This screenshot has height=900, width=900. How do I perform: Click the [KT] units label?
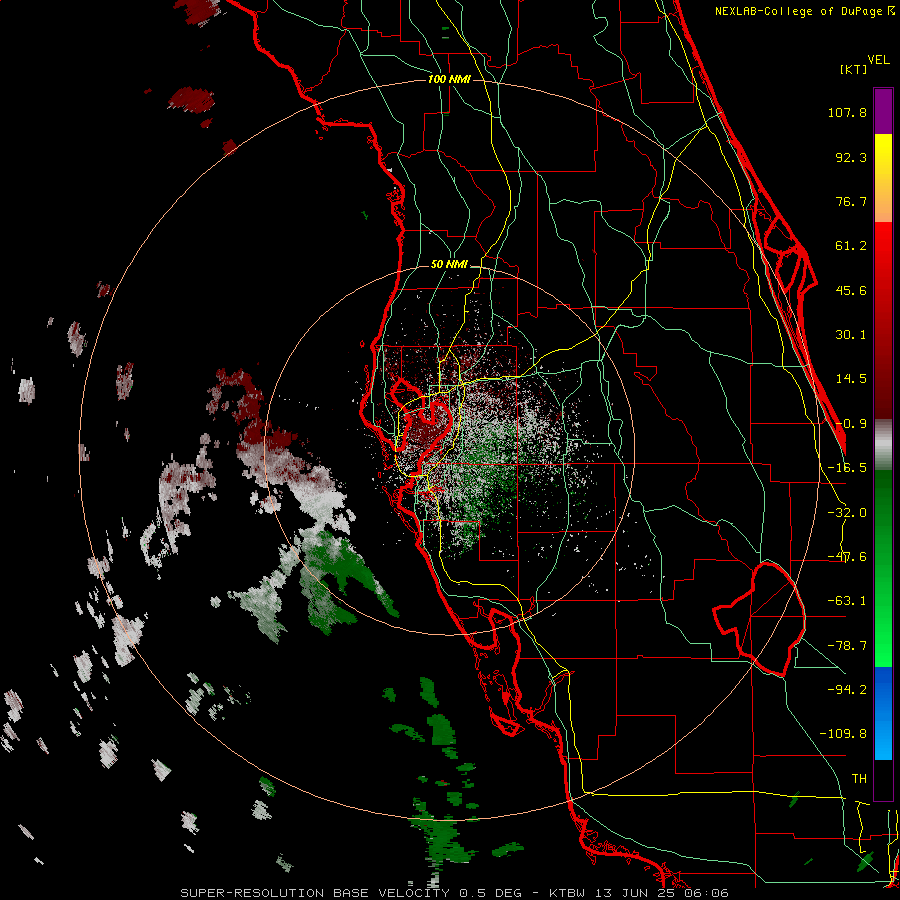853,69
